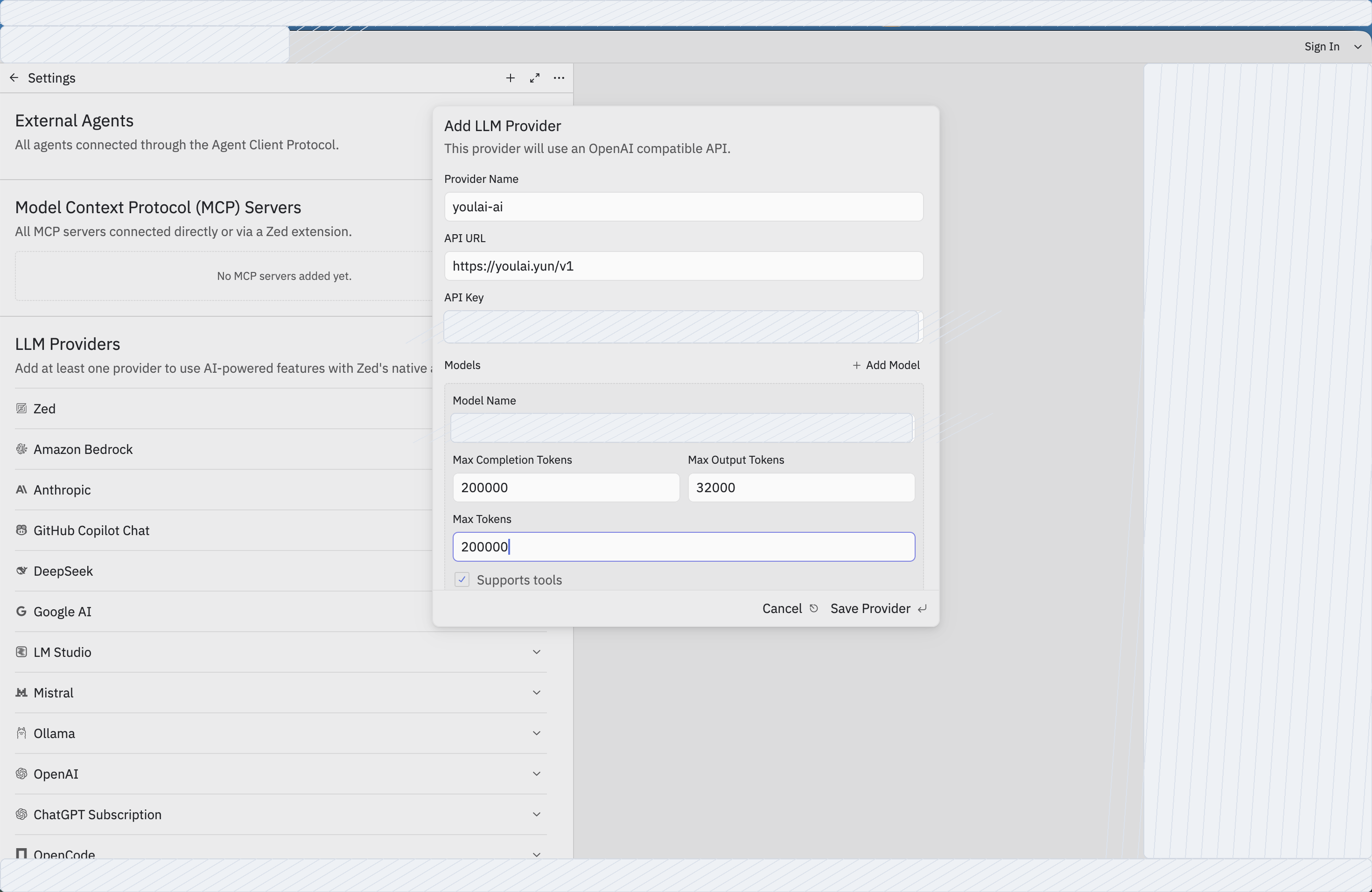
Task: Expand the ChatGPT Subscription chevron
Action: click(x=537, y=814)
